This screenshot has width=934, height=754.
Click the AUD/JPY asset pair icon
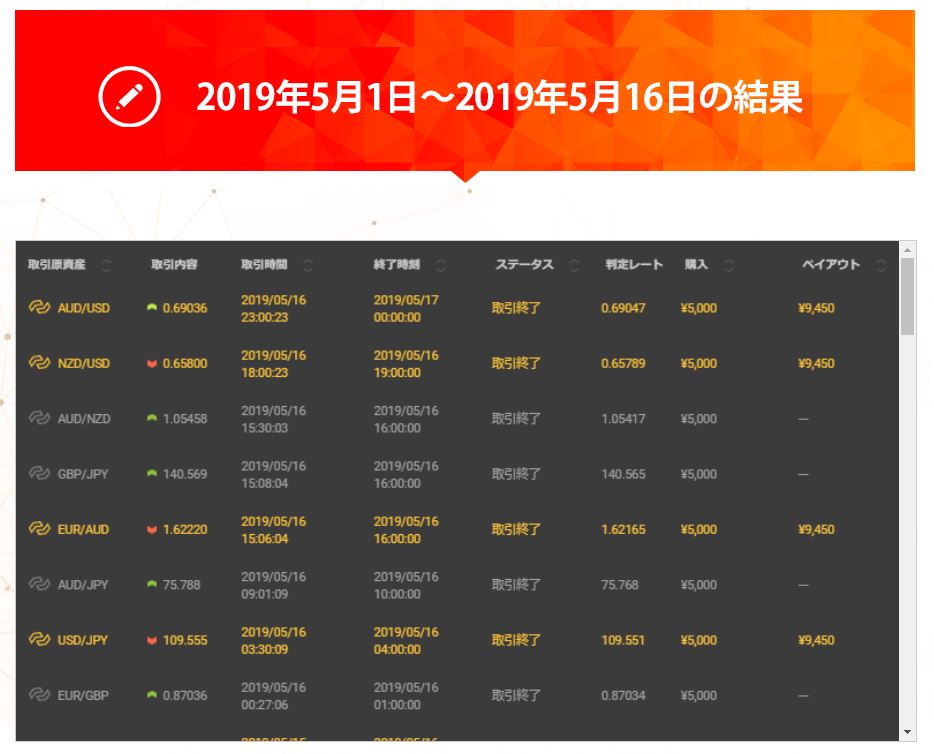(x=39, y=584)
